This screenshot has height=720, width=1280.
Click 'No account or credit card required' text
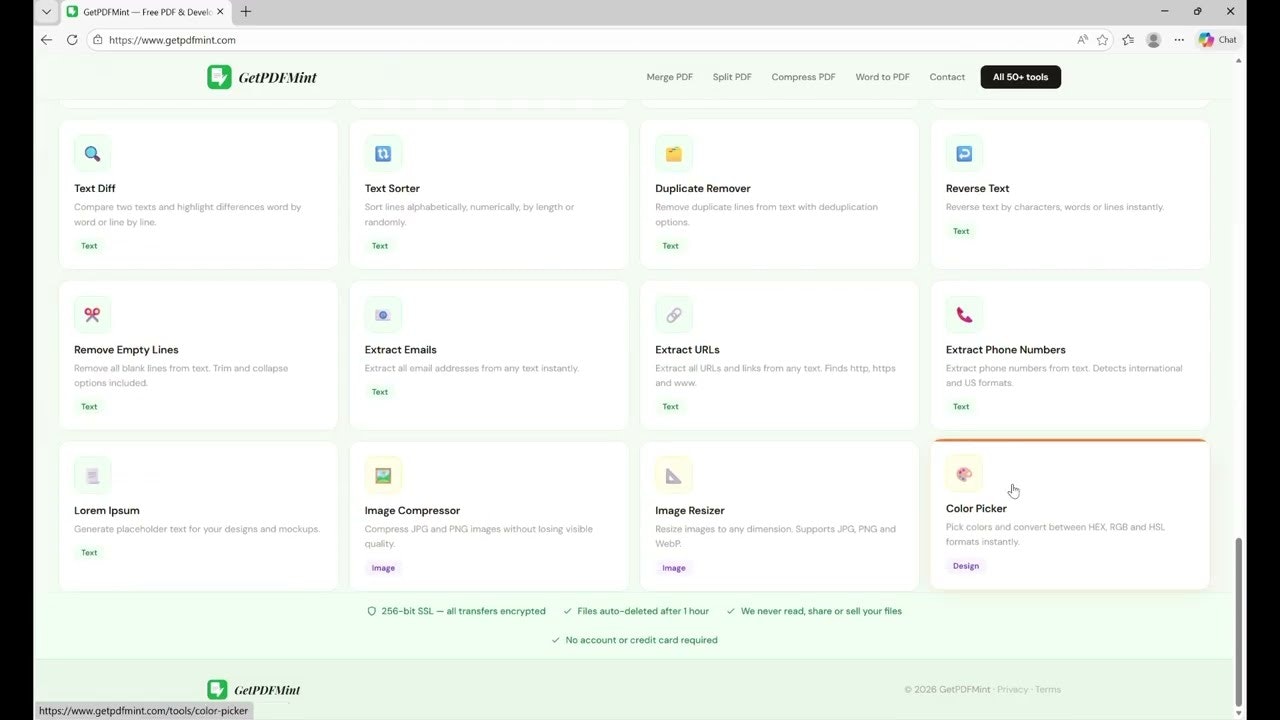(x=641, y=640)
